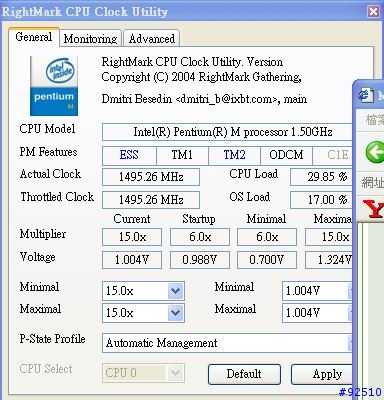This screenshot has height=400, width=384.
Task: Open the Maximal voltage 1.004V combo box
Action: click(x=317, y=313)
